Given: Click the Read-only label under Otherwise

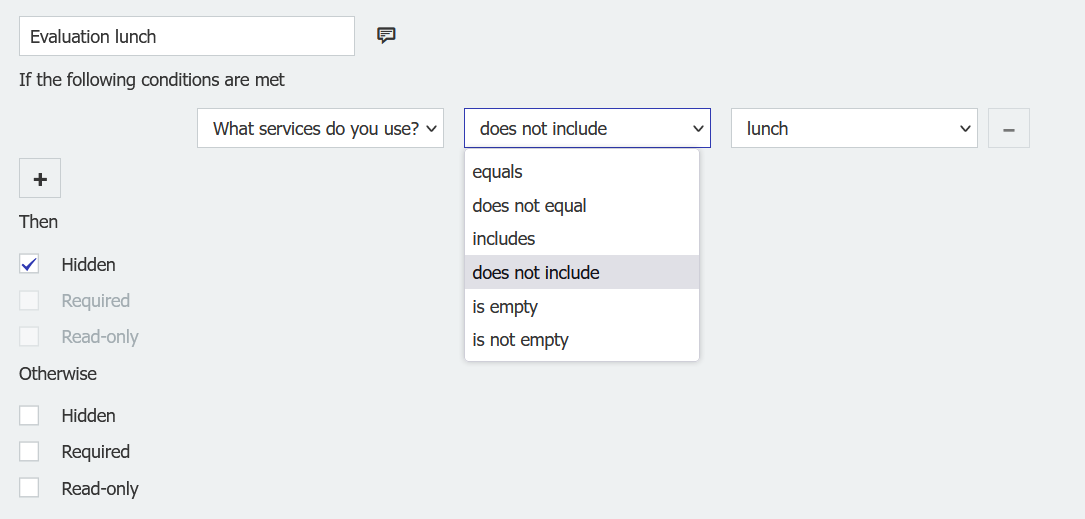Looking at the screenshot, I should pos(100,489).
